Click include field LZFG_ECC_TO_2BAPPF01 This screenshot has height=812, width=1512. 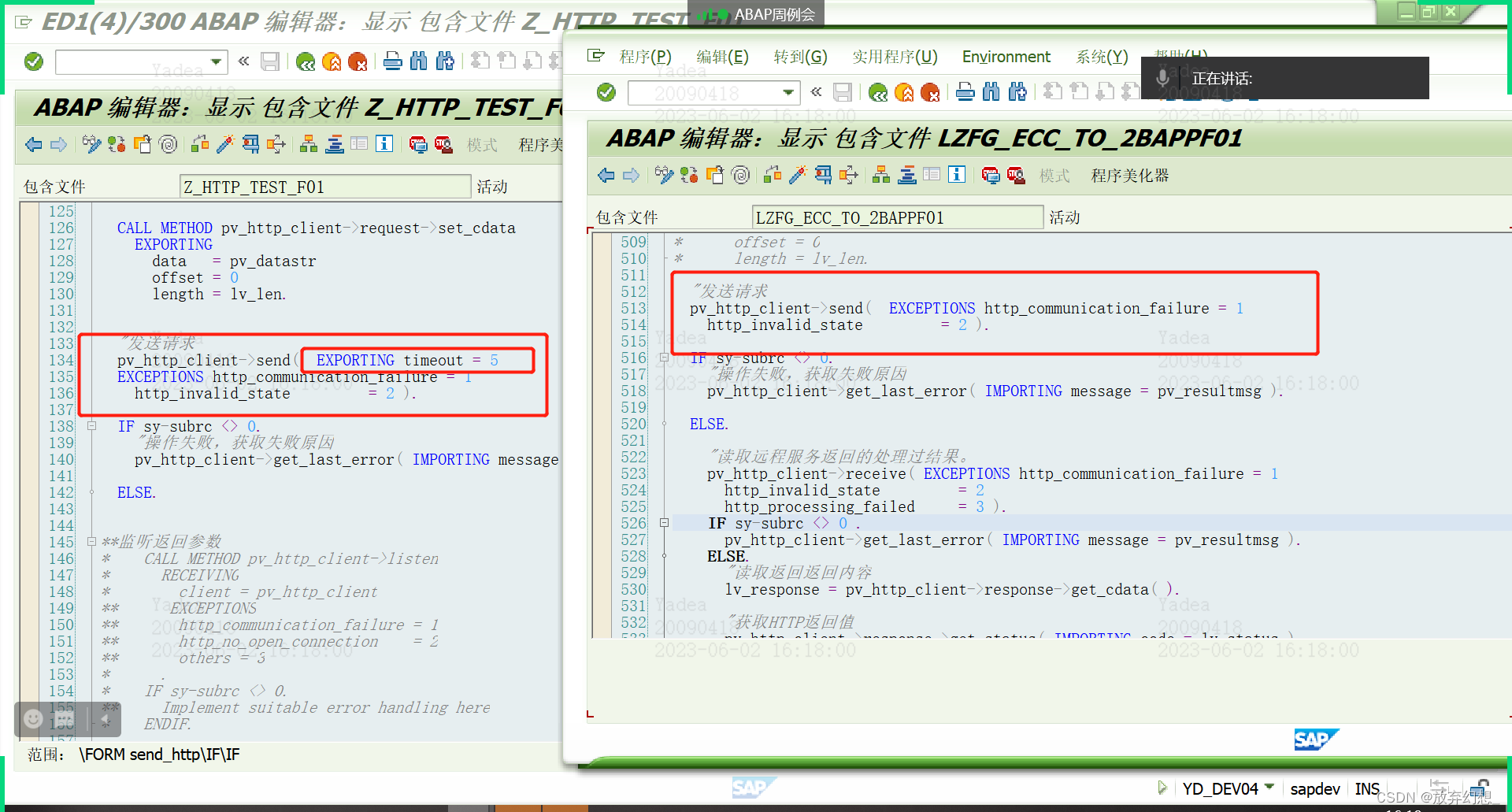point(898,217)
